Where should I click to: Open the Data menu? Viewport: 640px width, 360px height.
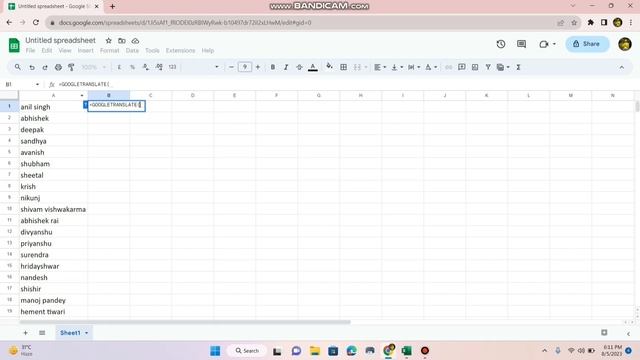132,50
